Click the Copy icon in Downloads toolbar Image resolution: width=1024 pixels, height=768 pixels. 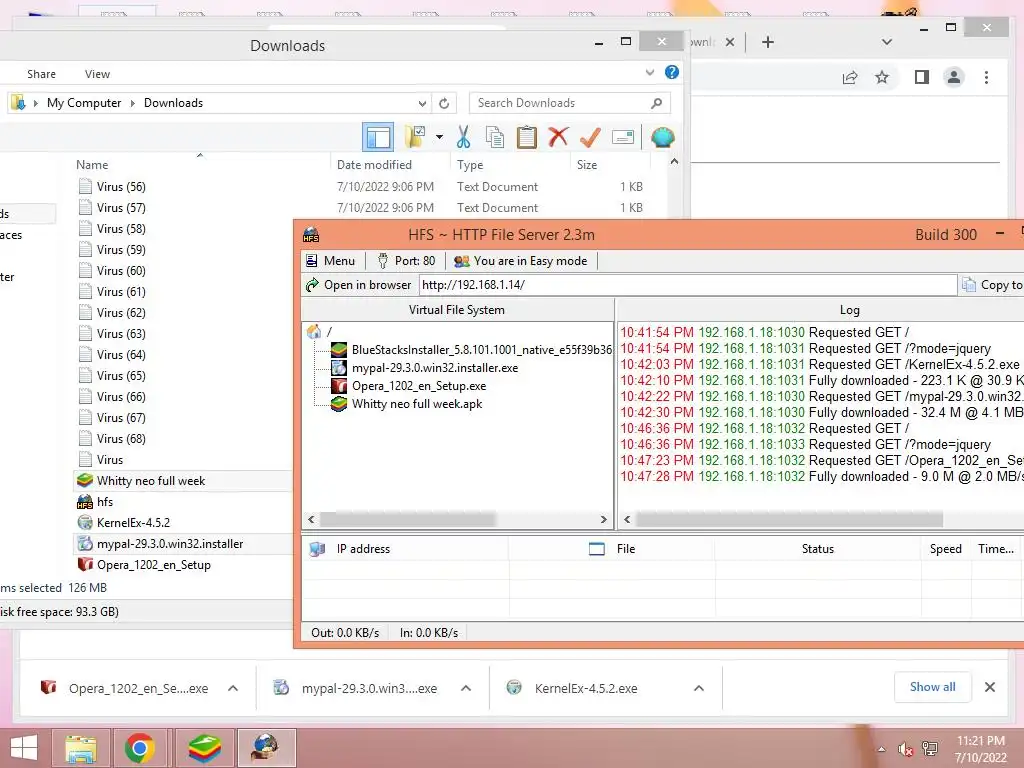[495, 137]
